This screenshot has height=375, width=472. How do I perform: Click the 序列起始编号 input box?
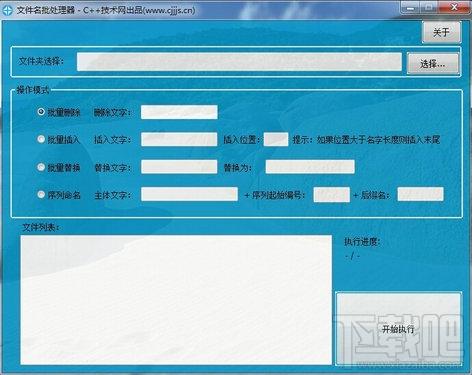click(x=332, y=195)
